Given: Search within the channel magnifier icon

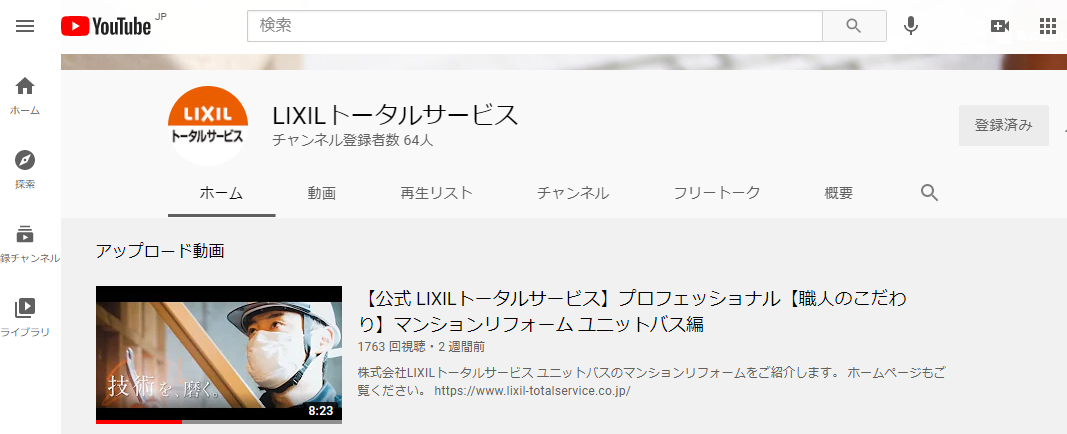Looking at the screenshot, I should click(x=929, y=193).
